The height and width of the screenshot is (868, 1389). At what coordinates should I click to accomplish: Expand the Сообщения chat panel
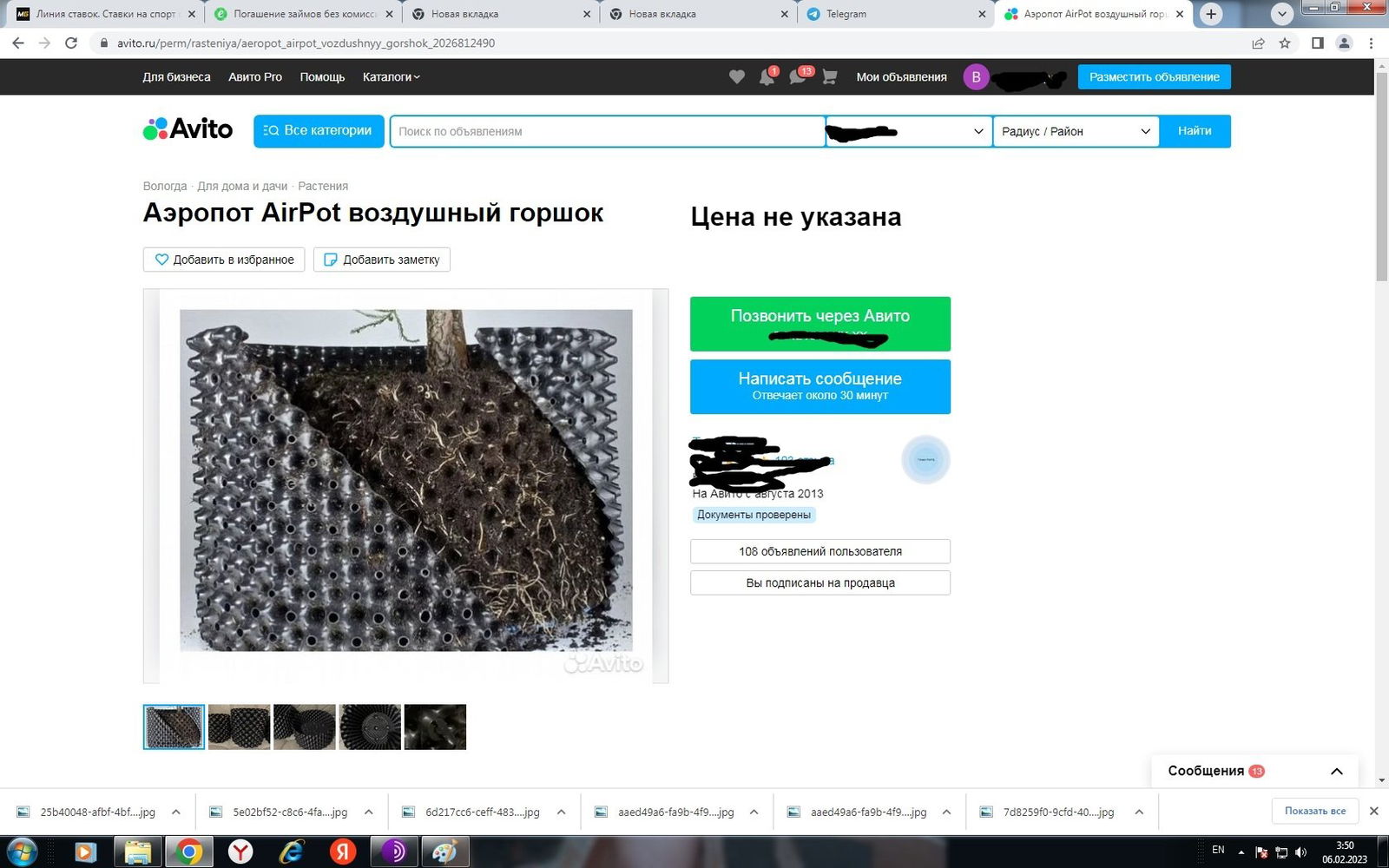point(1254,771)
